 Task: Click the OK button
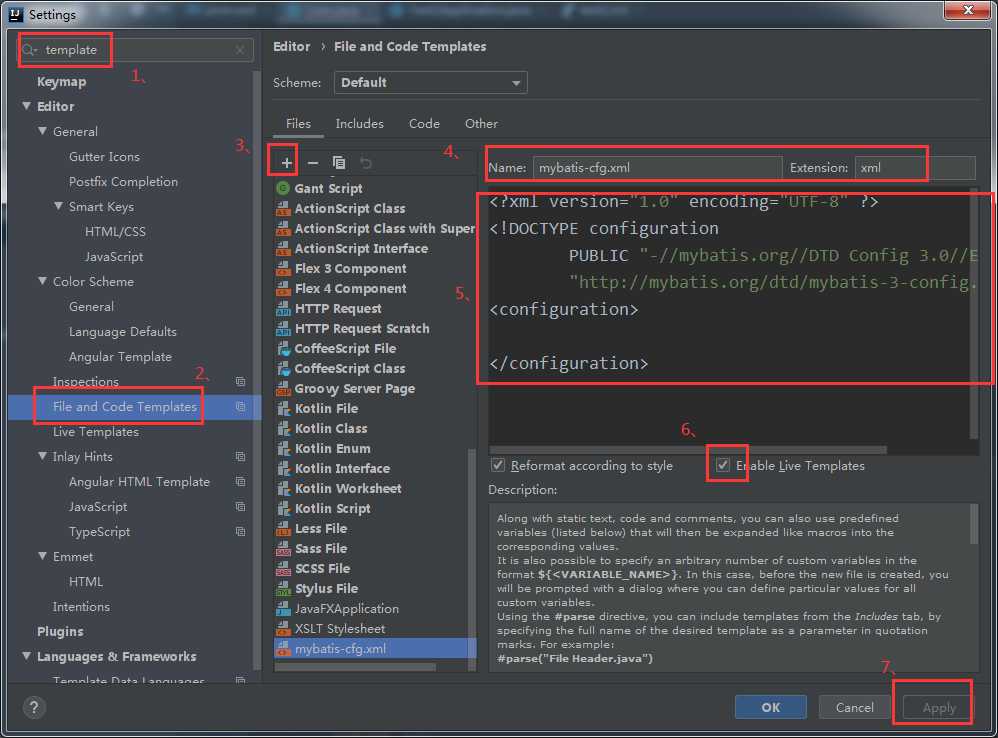click(x=771, y=707)
